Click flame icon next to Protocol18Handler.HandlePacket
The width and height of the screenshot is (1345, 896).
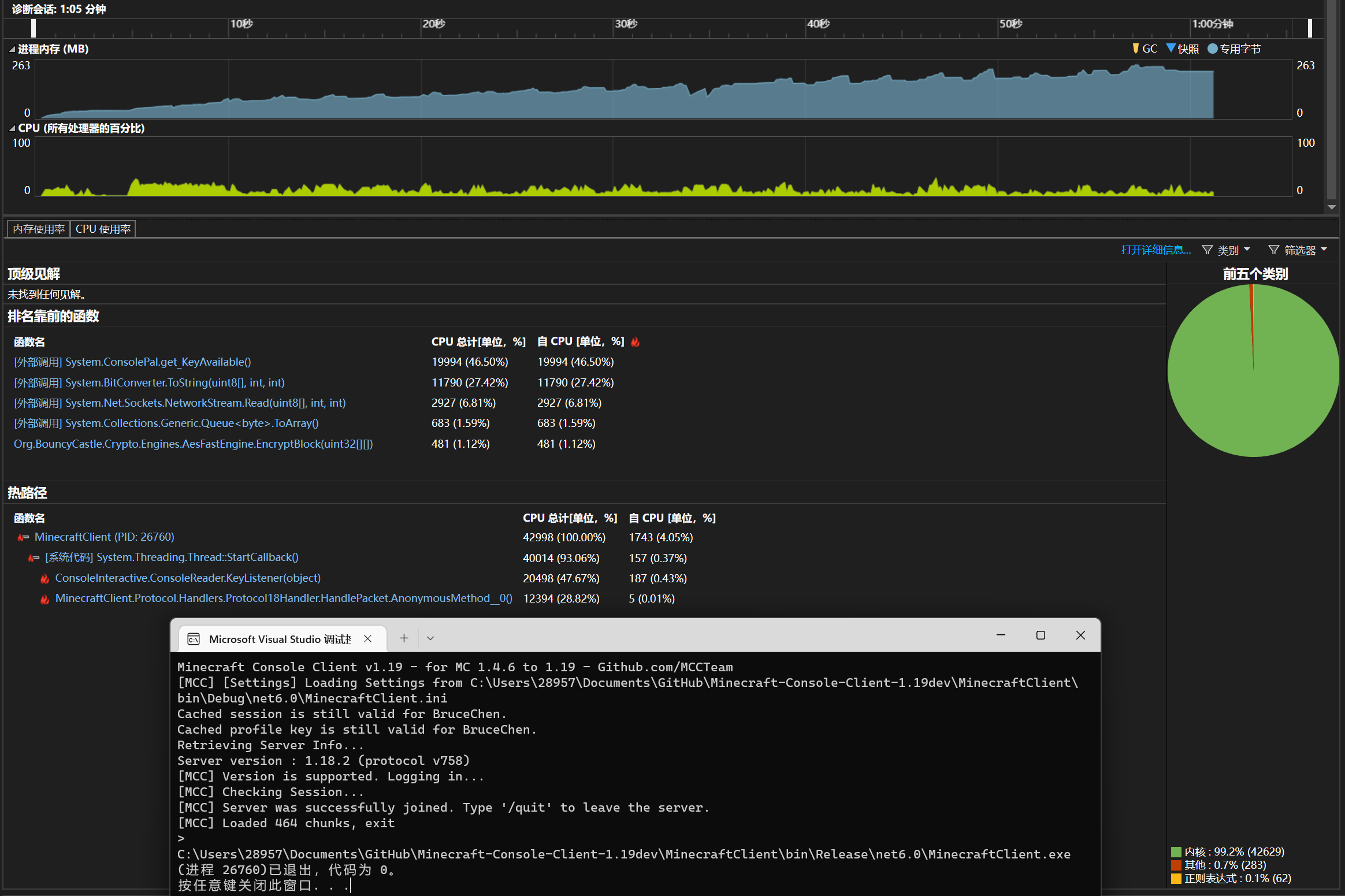click(x=44, y=599)
